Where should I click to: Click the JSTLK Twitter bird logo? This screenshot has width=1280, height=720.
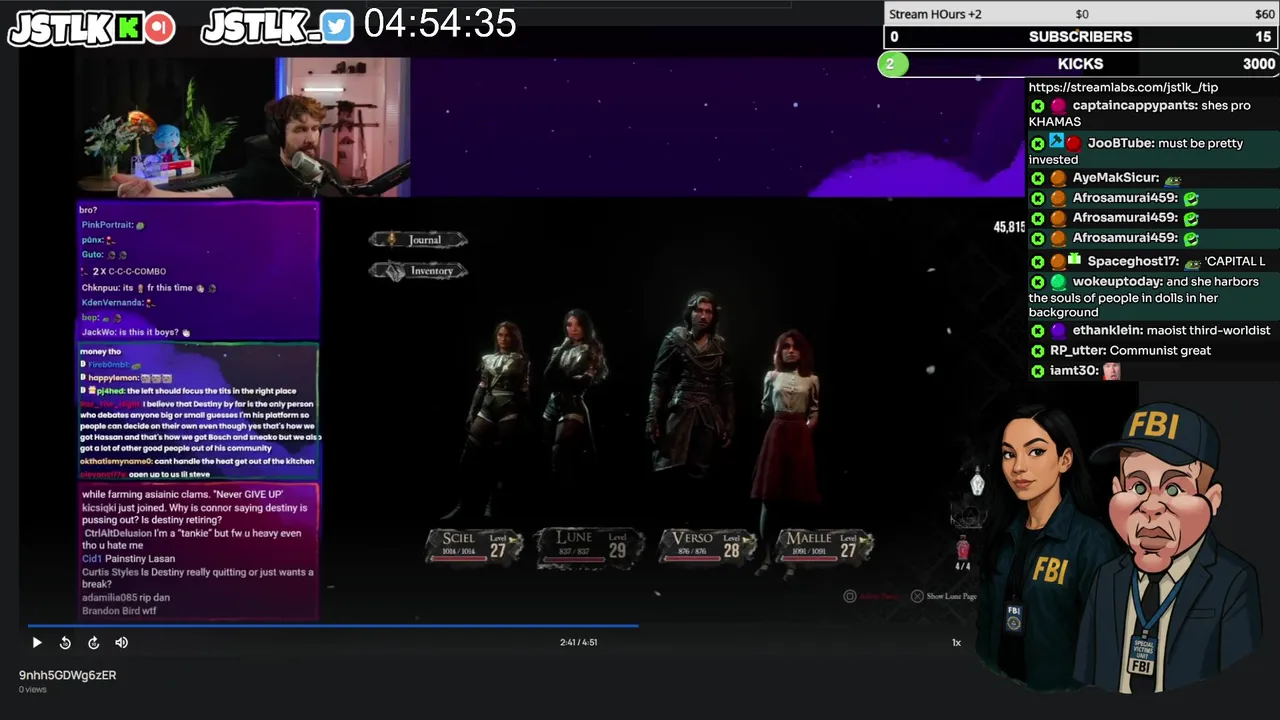coord(277,28)
